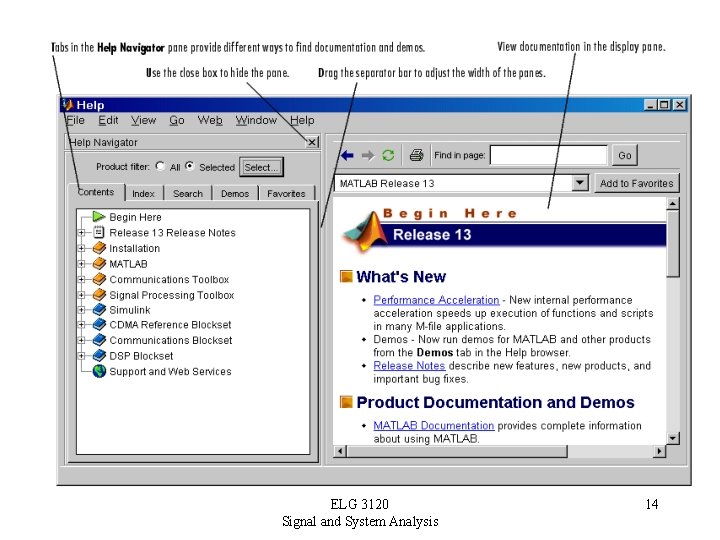Follow the Release Notes link
The width and height of the screenshot is (720, 540).
coord(409,366)
